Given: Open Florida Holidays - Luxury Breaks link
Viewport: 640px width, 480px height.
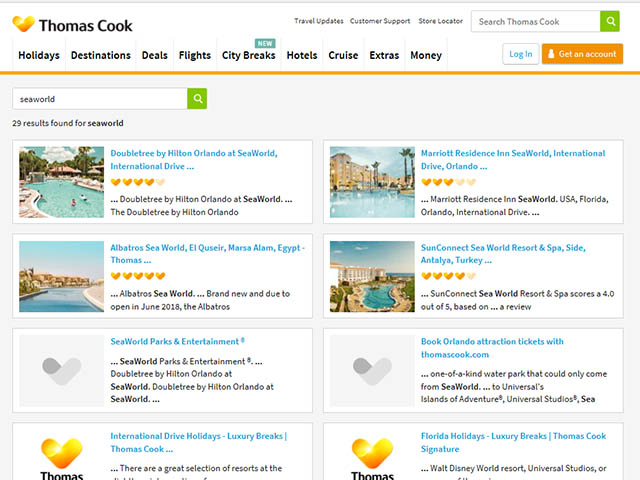Looking at the screenshot, I should 513,442.
